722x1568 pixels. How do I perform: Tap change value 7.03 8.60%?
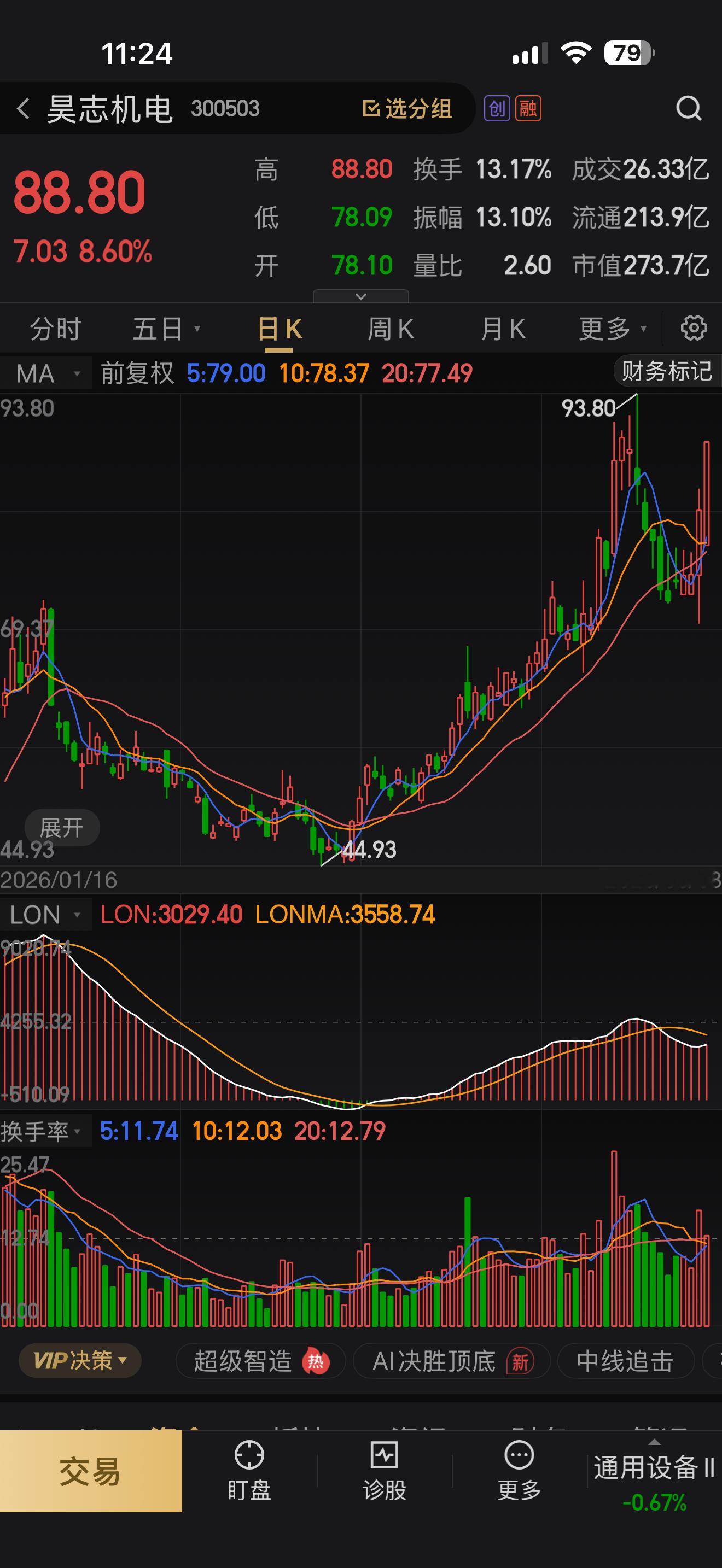(x=83, y=251)
